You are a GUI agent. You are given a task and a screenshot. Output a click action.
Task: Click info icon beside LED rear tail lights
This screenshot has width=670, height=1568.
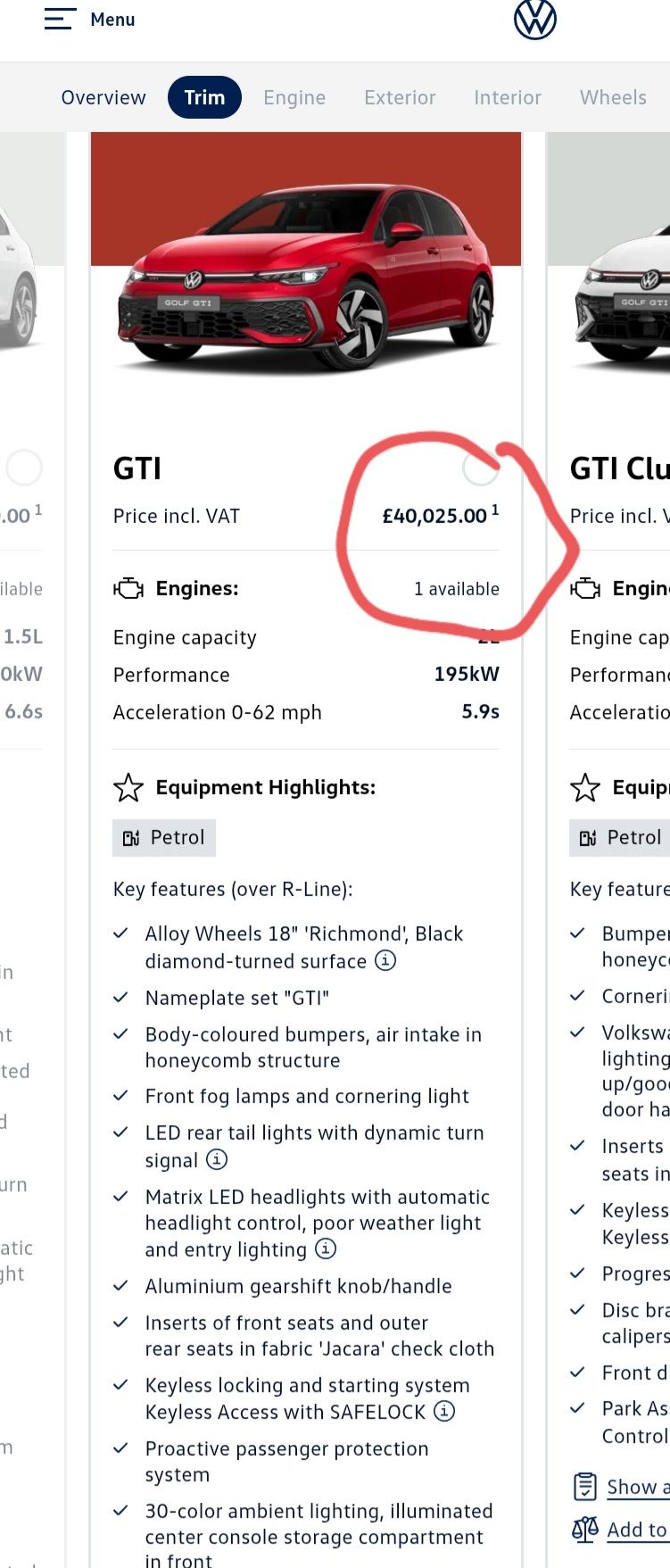(217, 1159)
